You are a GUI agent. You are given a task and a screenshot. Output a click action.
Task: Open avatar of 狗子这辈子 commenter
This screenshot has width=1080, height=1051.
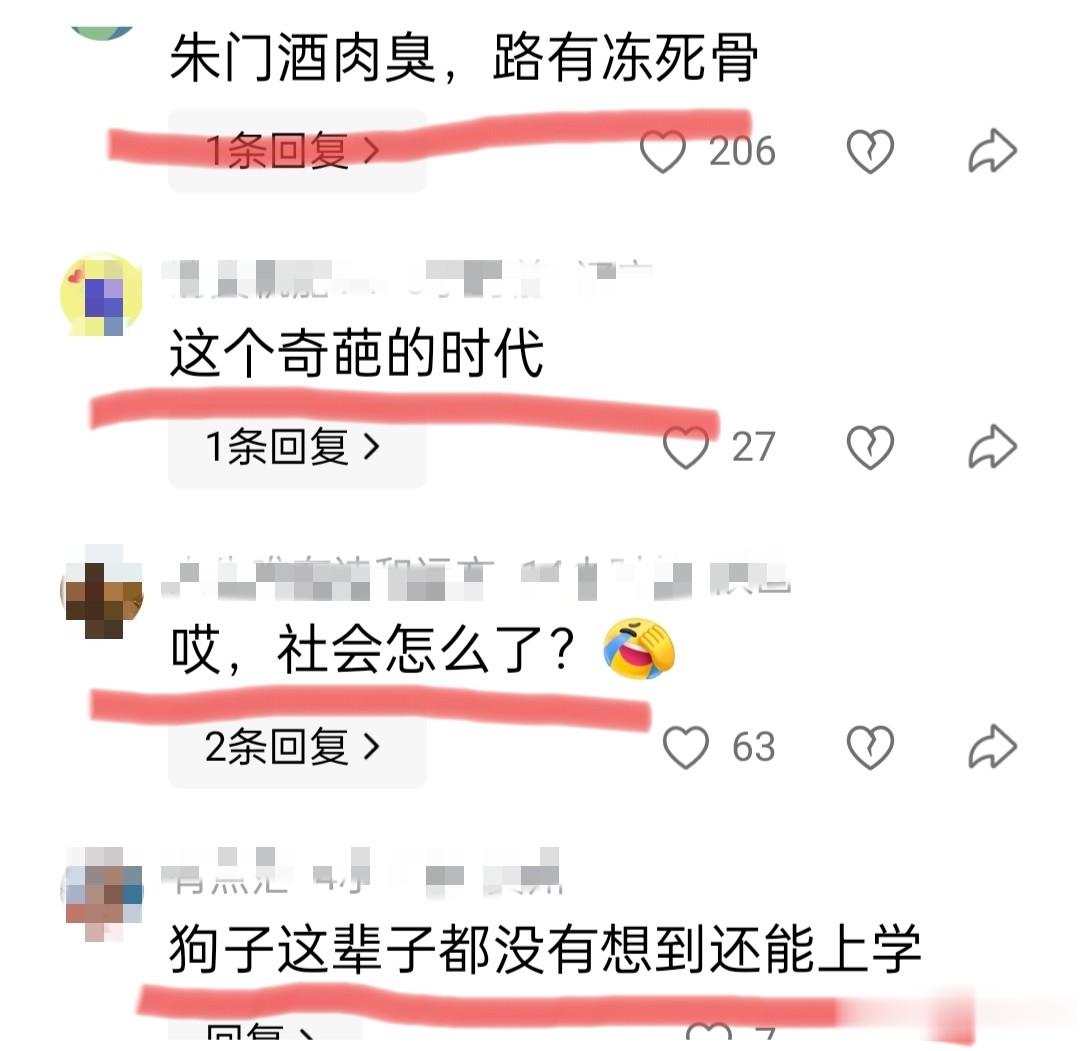coord(102,893)
